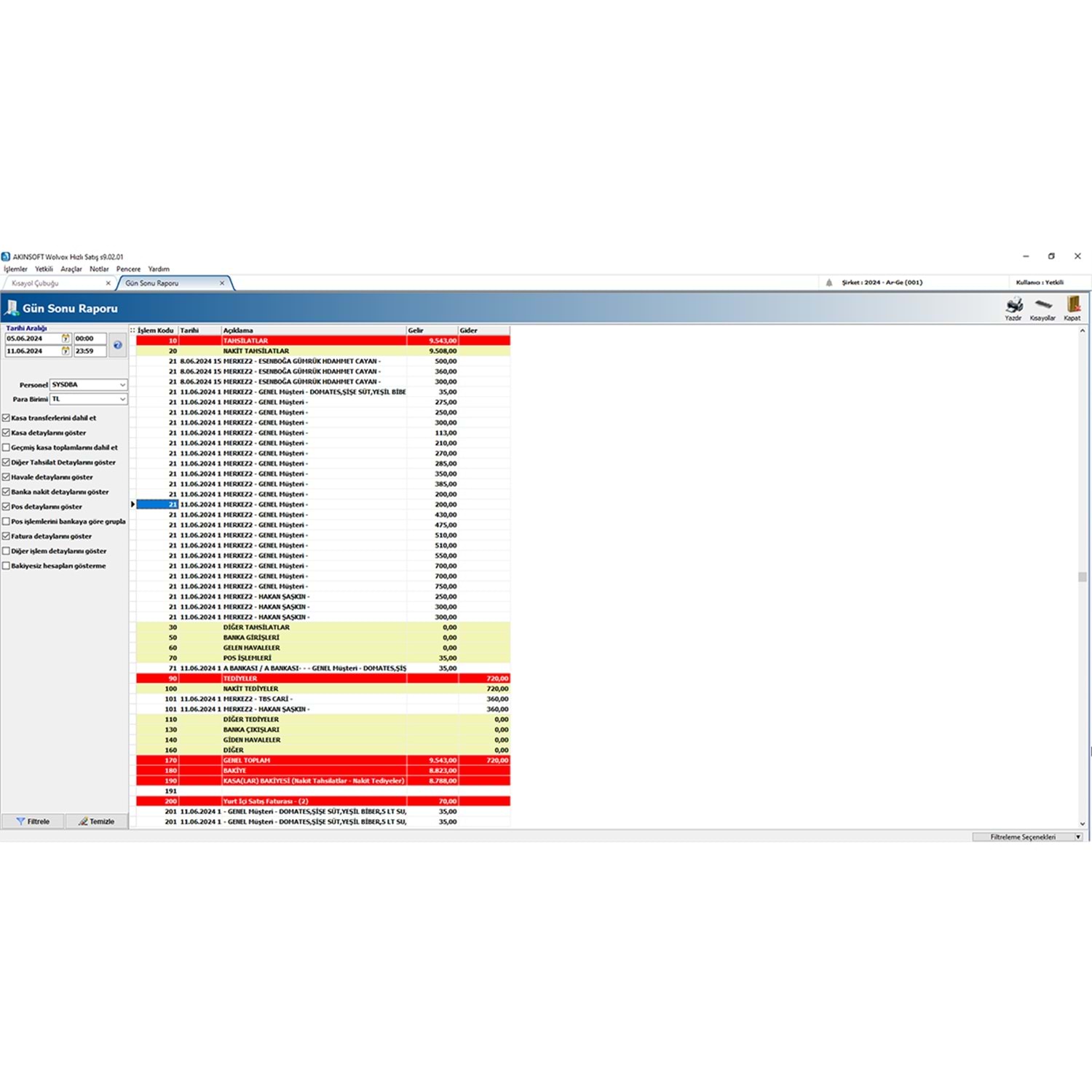Click Şirket : 2024 - Ar-Ge (001) label
The image size is (1092, 1092).
click(882, 282)
